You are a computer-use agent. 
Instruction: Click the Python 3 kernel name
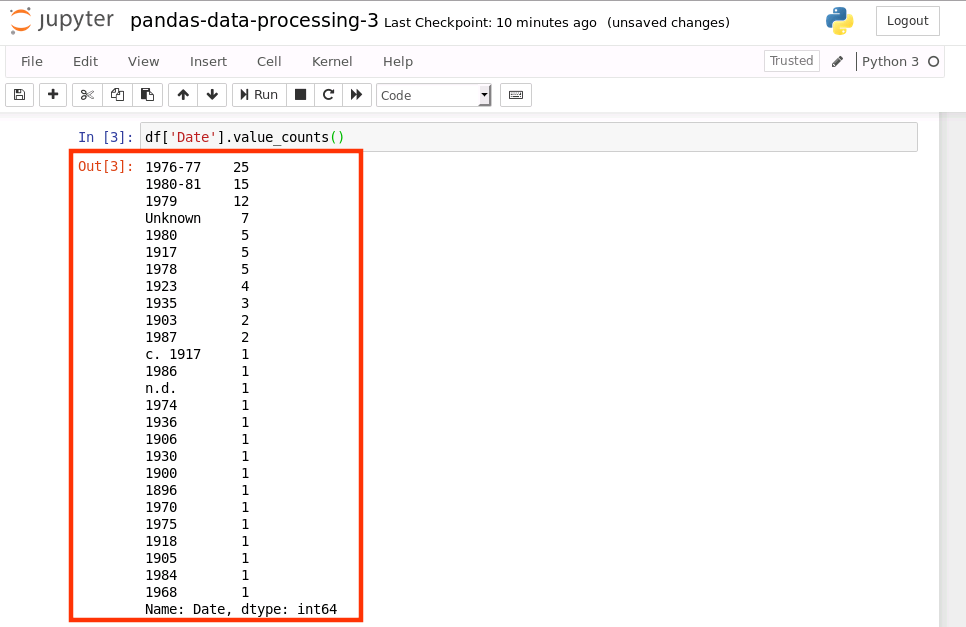(890, 62)
